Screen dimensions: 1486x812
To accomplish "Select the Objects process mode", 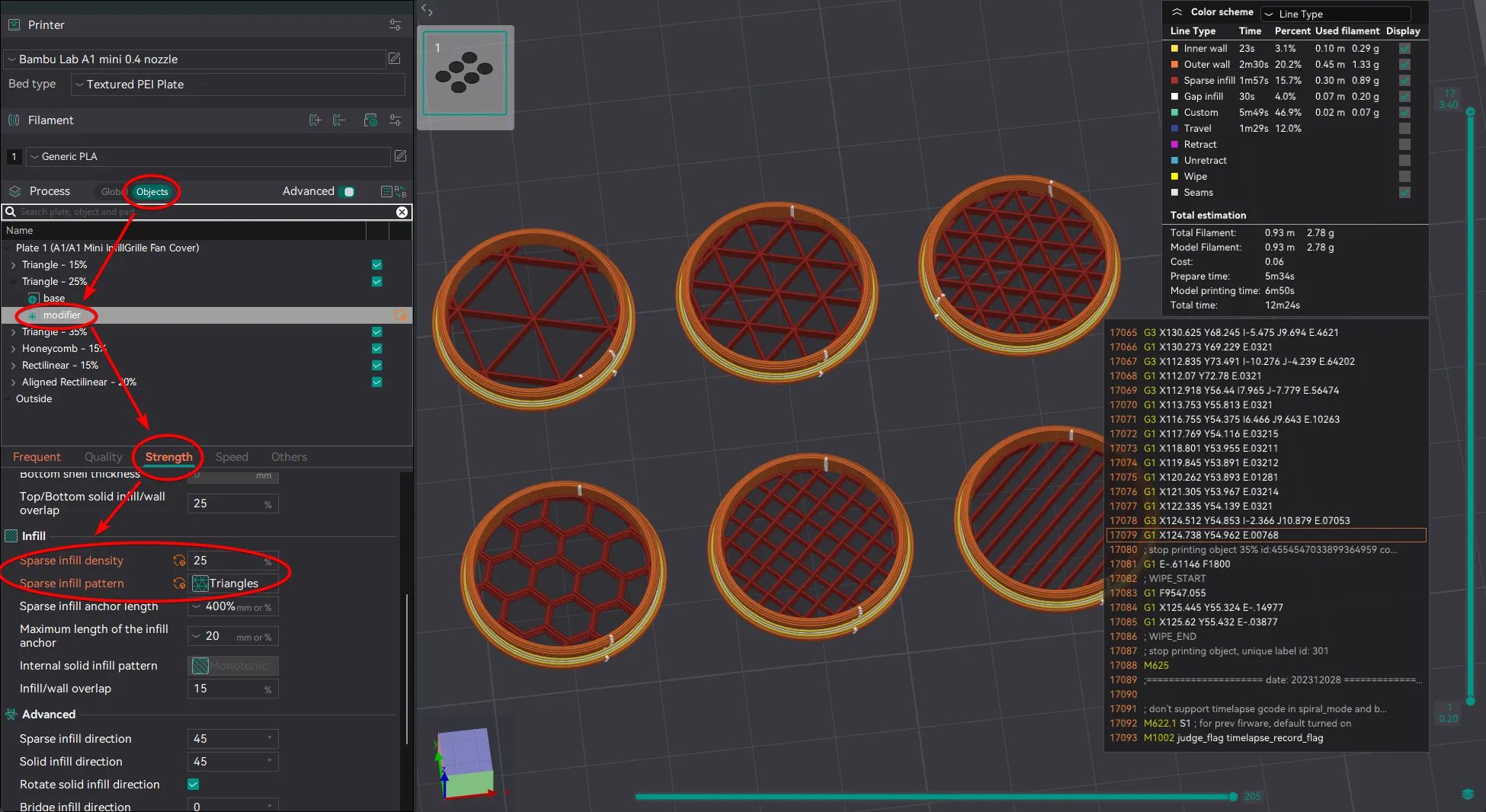I will (x=152, y=192).
